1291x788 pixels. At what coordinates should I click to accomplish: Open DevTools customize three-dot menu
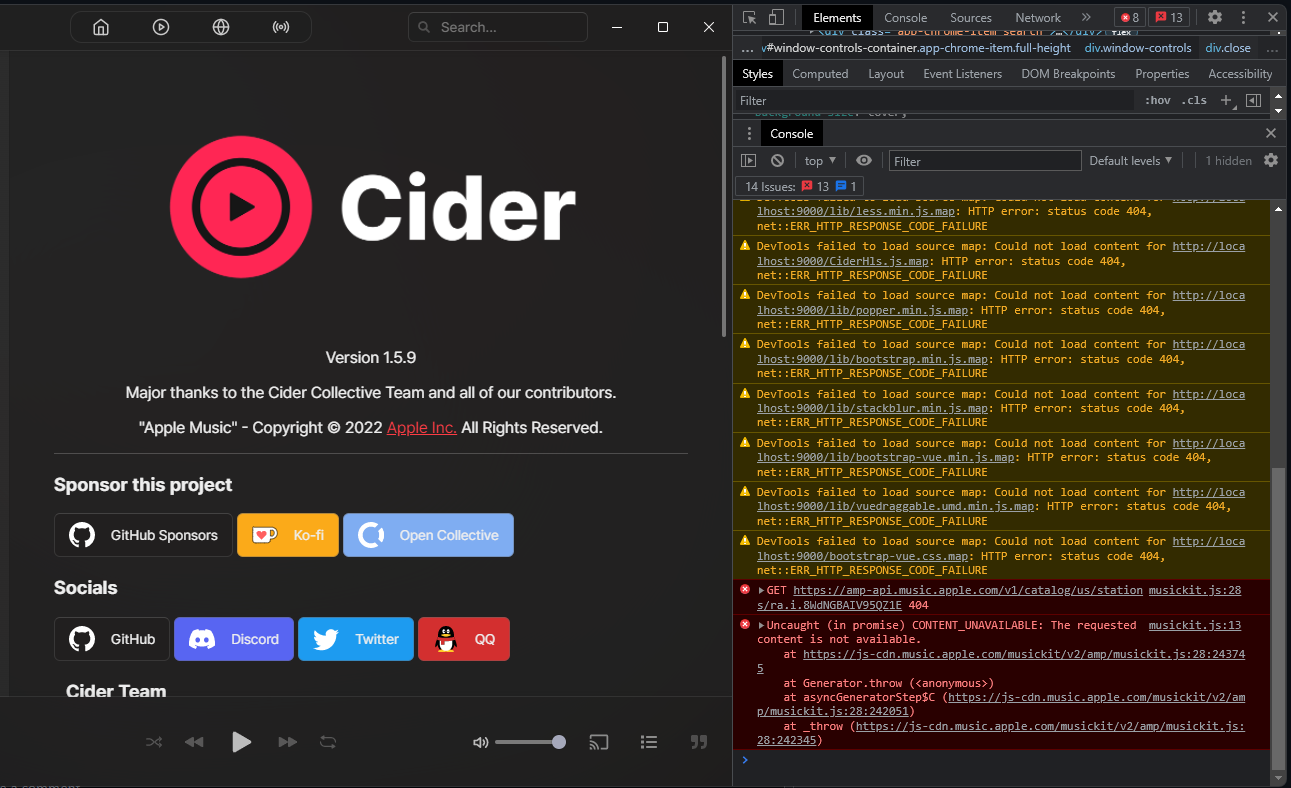(x=1244, y=17)
